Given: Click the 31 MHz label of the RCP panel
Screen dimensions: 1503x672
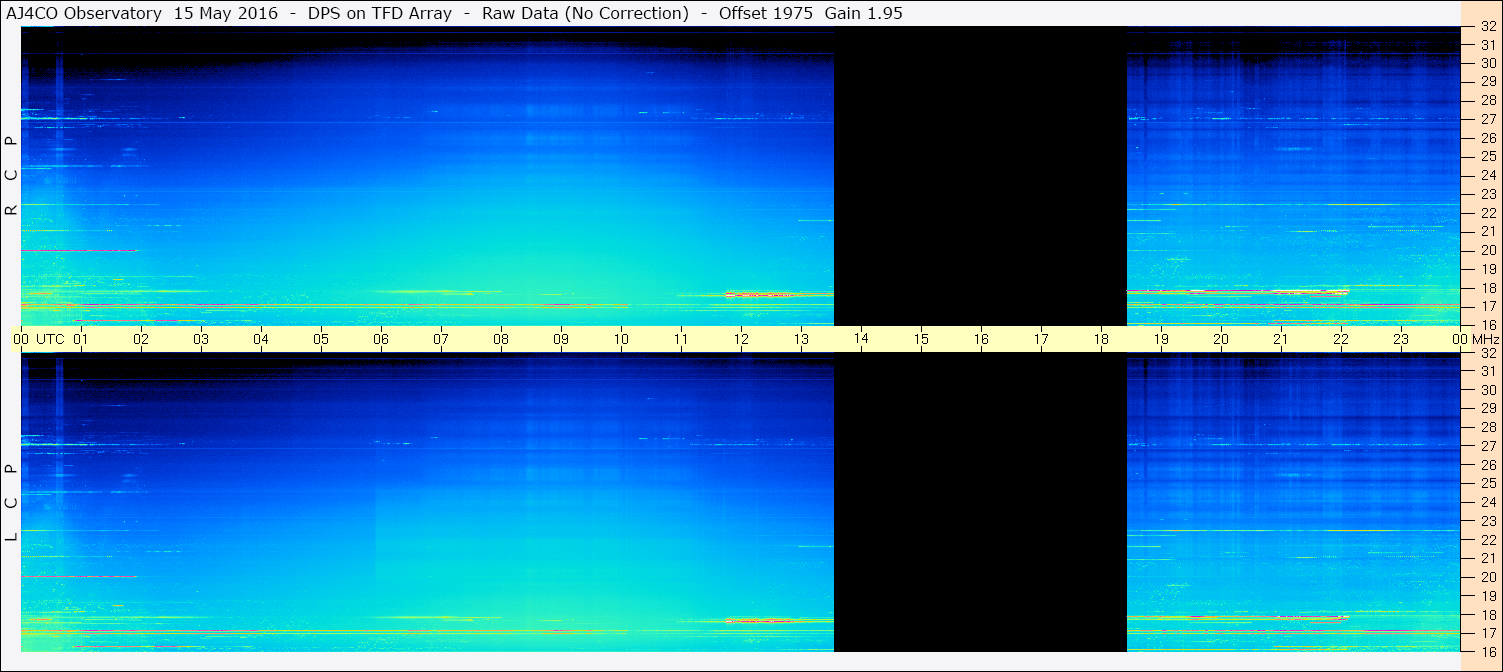Looking at the screenshot, I should [1487, 45].
